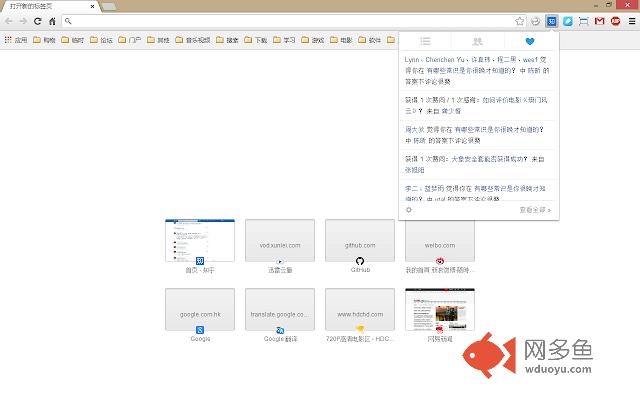Toggle the Zhihu notifier extension icon
The height and width of the screenshot is (400, 640).
click(551, 21)
